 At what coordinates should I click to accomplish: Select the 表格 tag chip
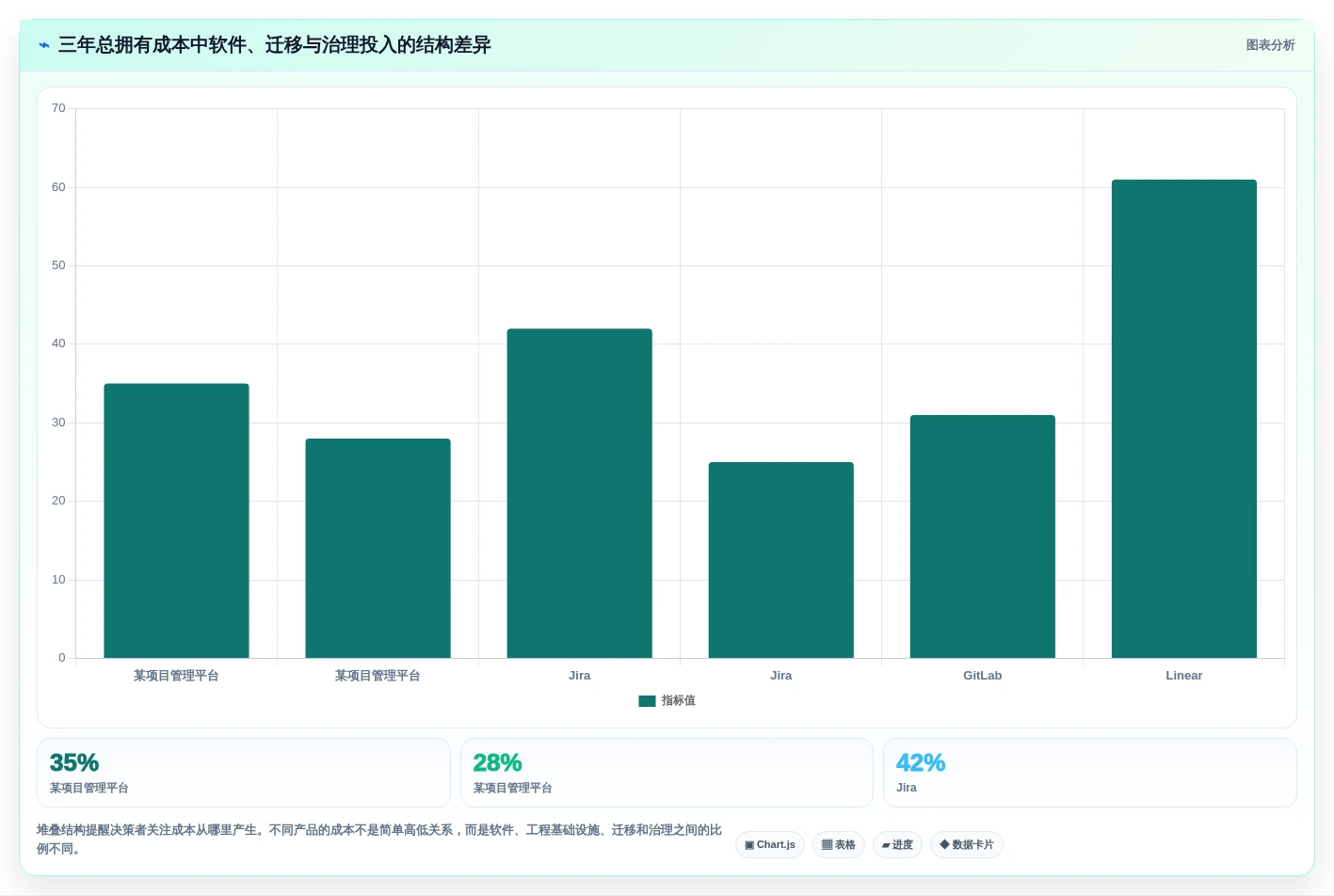click(839, 845)
